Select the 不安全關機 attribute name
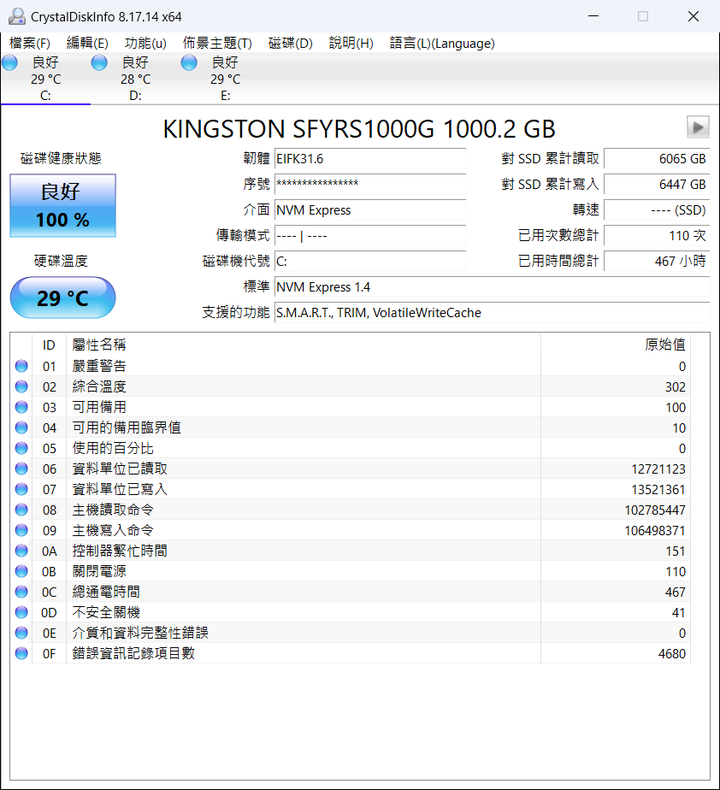Viewport: 720px width, 790px height. 106,612
